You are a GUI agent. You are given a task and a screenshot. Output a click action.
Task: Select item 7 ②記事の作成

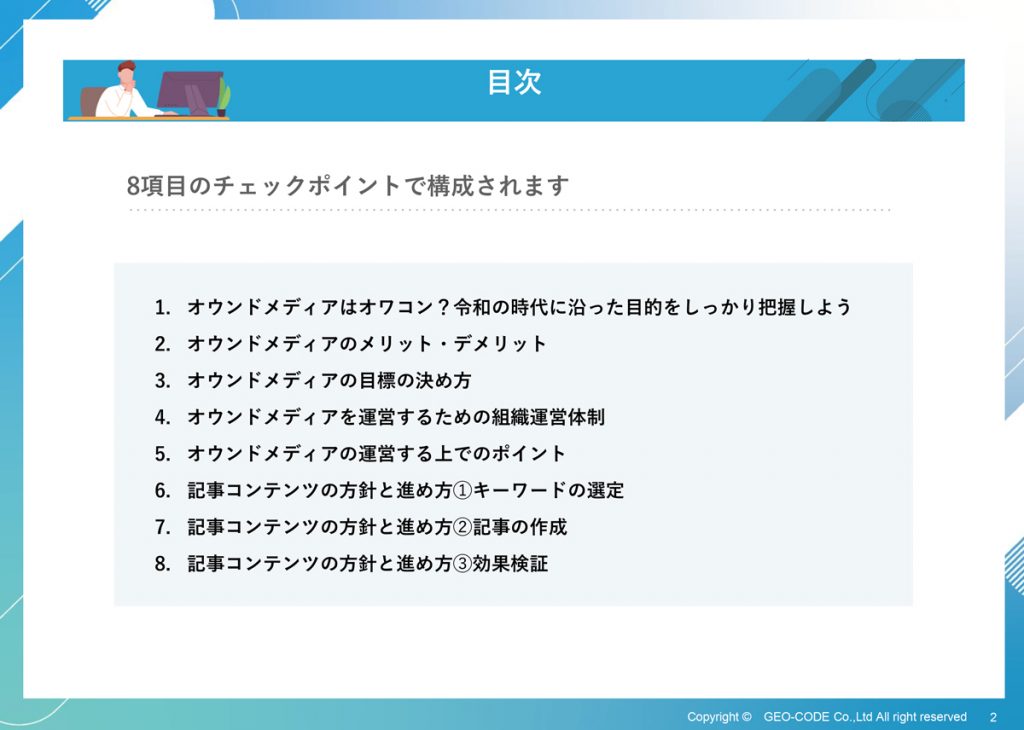(360, 526)
